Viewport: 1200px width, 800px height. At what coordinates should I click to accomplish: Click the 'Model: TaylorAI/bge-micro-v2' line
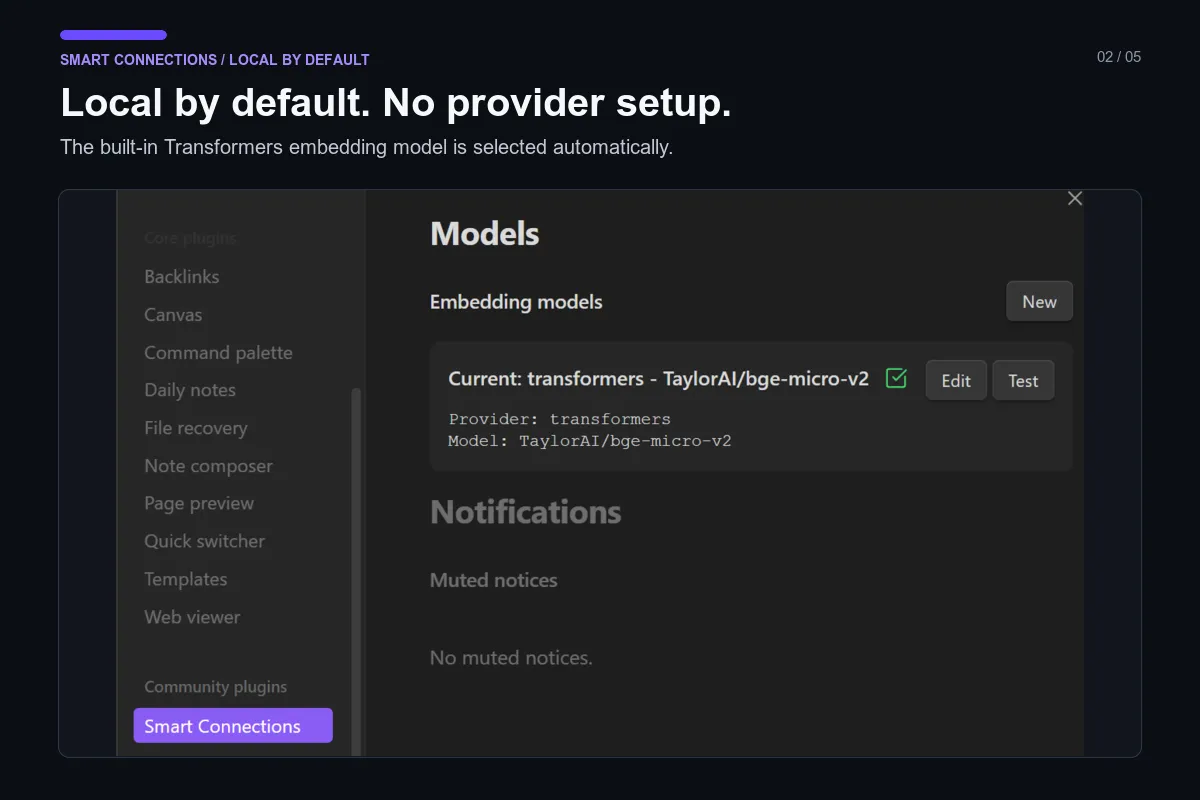589,440
